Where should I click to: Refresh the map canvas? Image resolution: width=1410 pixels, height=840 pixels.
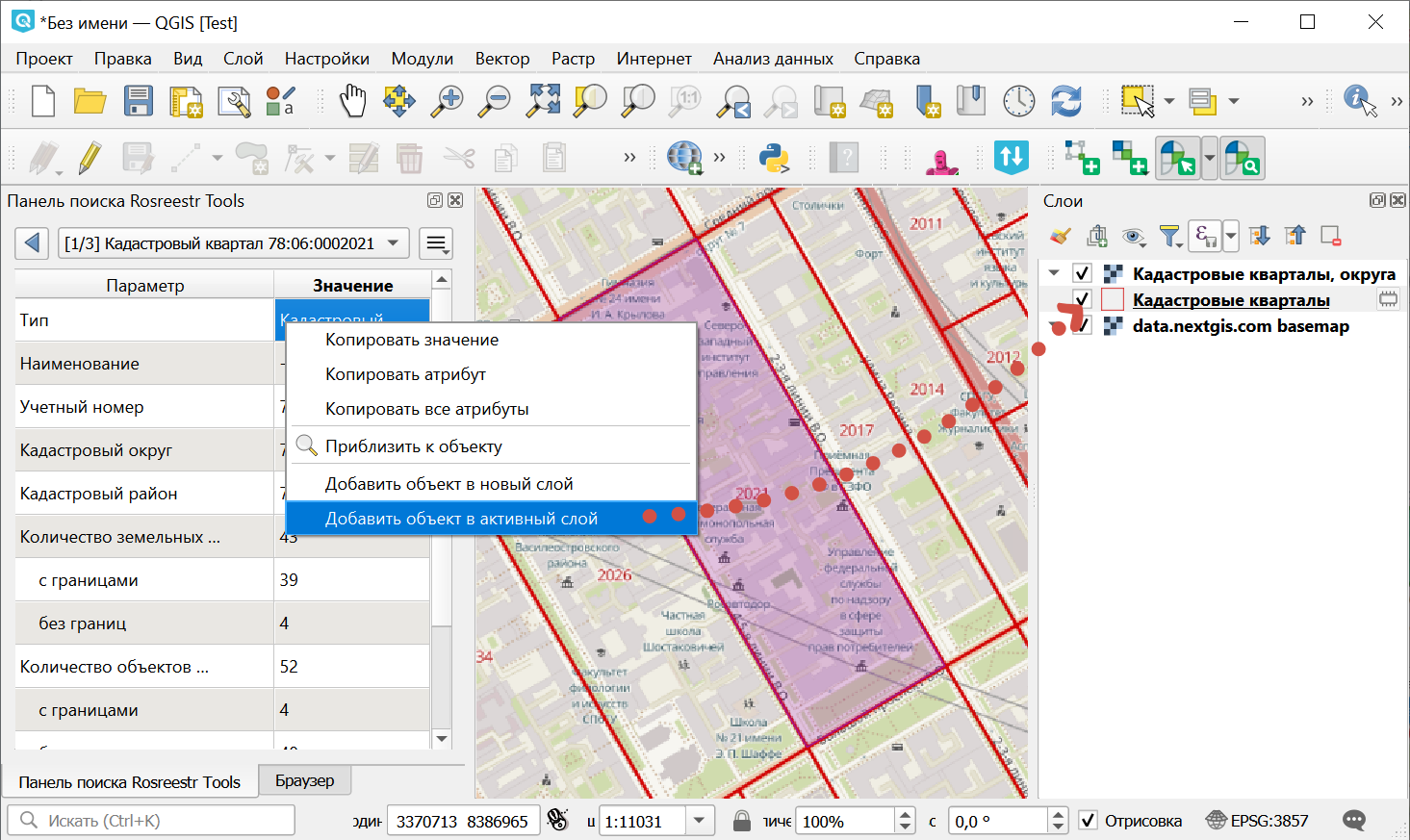(1066, 101)
